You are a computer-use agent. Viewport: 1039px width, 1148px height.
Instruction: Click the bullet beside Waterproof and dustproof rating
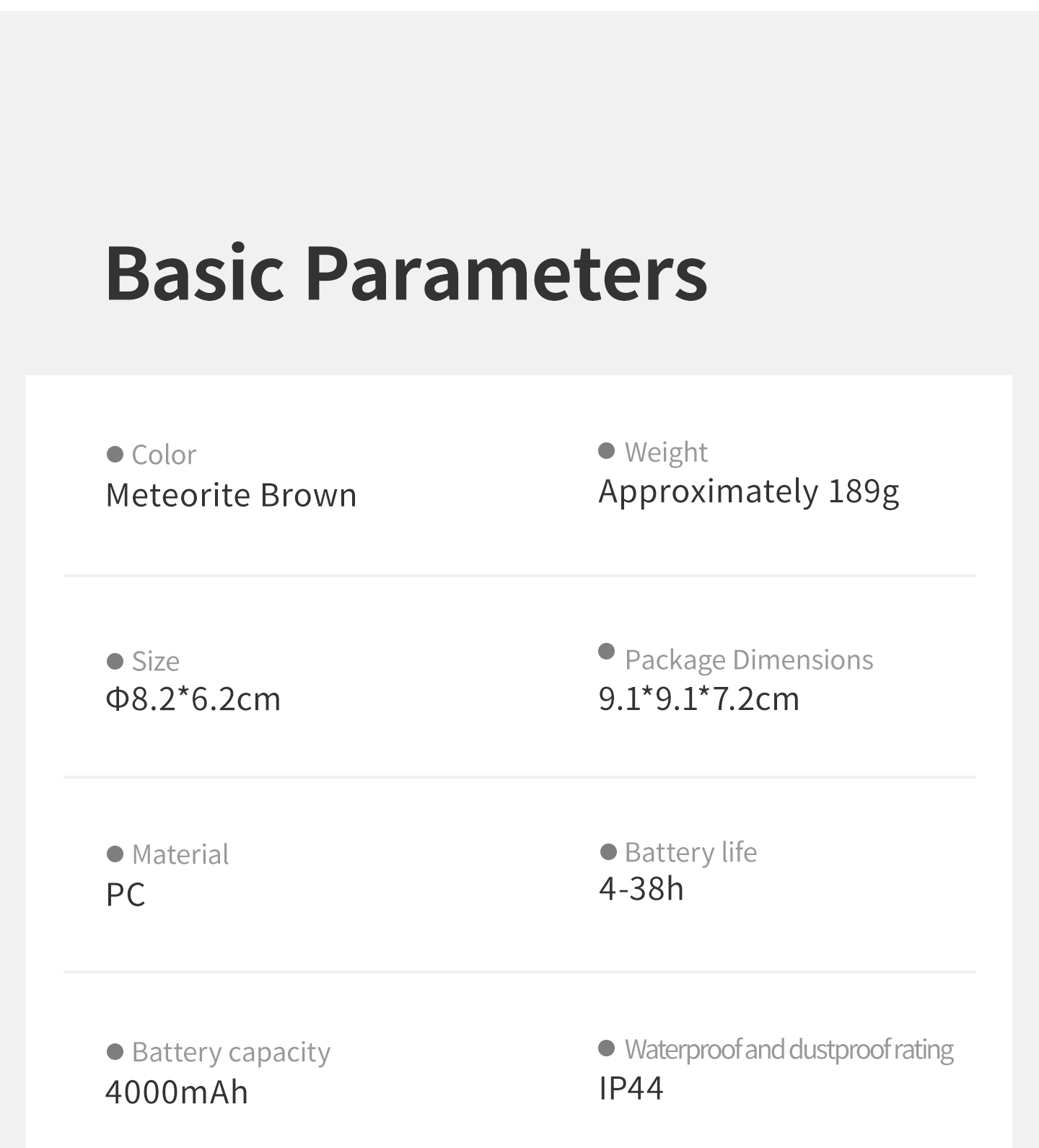[607, 1048]
